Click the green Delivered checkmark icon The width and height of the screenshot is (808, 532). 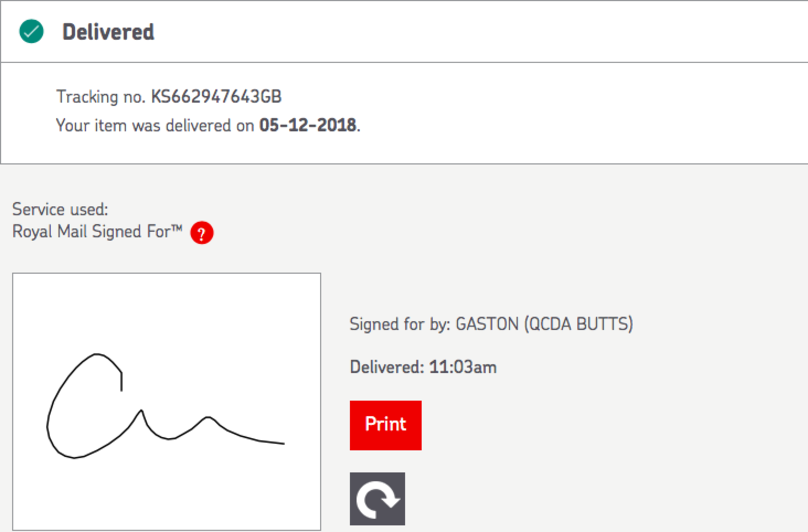click(x=31, y=31)
